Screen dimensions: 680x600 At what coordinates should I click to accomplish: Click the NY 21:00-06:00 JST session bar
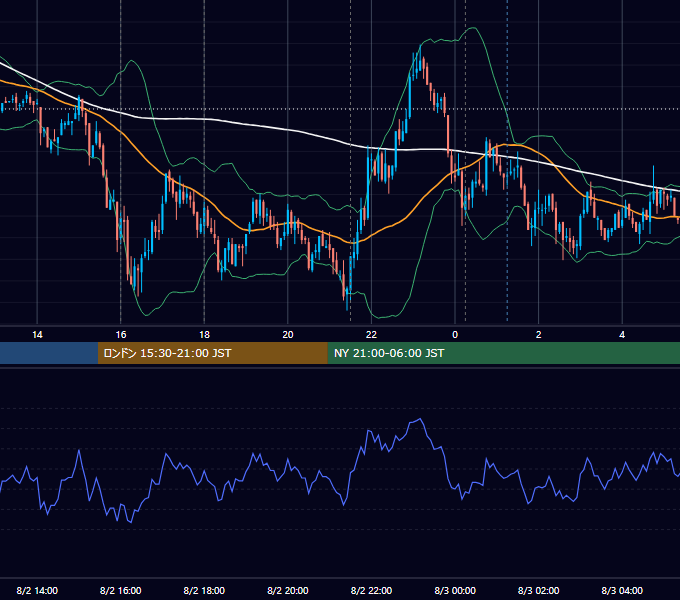tap(503, 353)
